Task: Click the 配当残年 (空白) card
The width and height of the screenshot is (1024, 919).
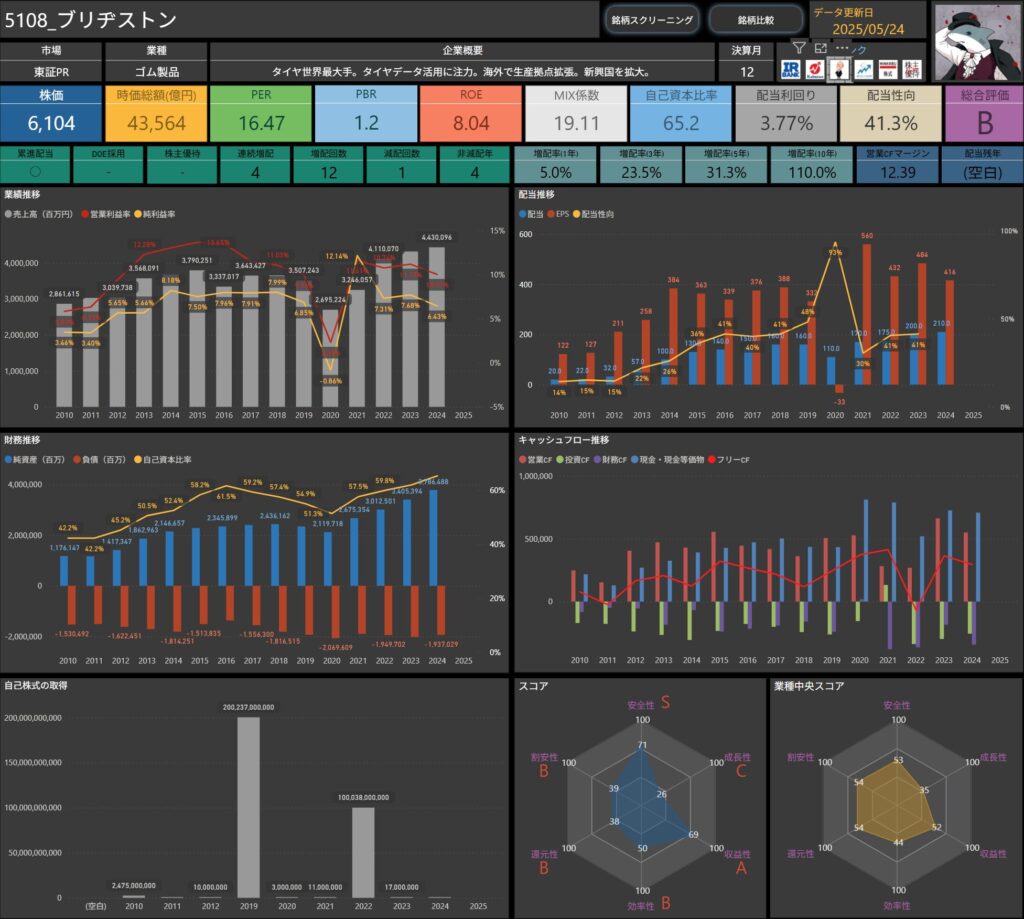Action: 982,165
